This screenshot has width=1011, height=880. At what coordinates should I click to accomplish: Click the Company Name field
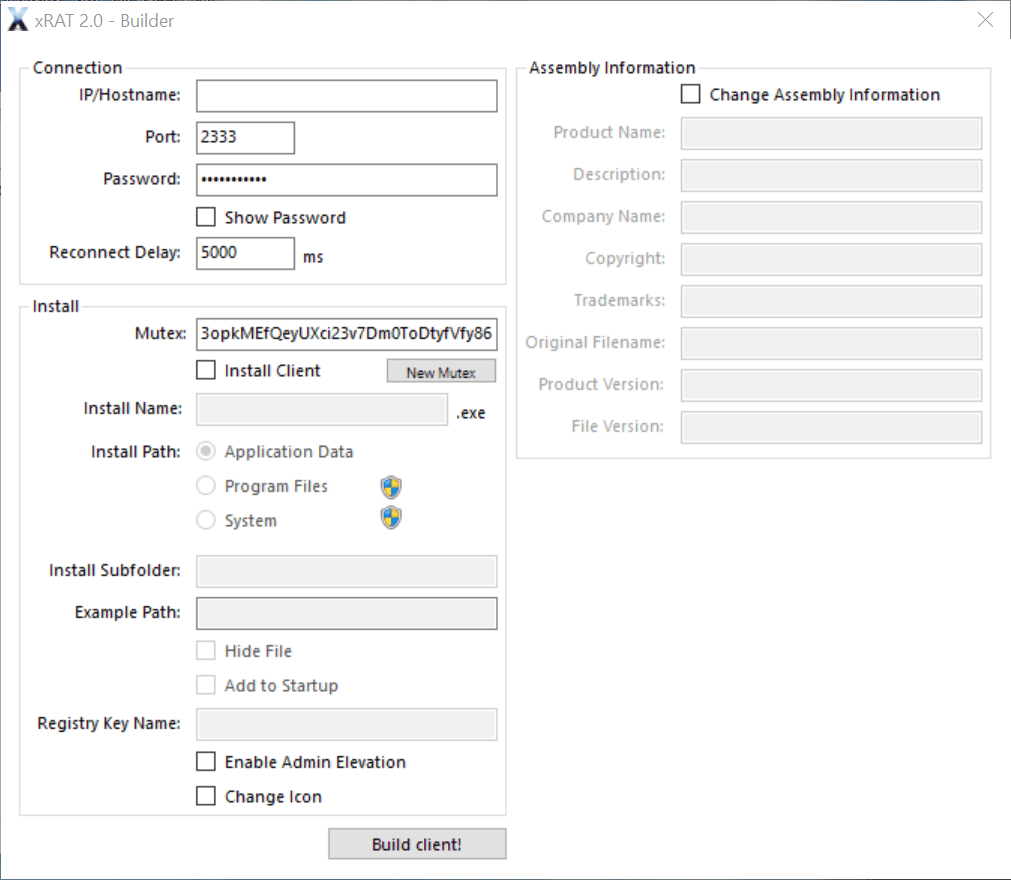click(831, 217)
